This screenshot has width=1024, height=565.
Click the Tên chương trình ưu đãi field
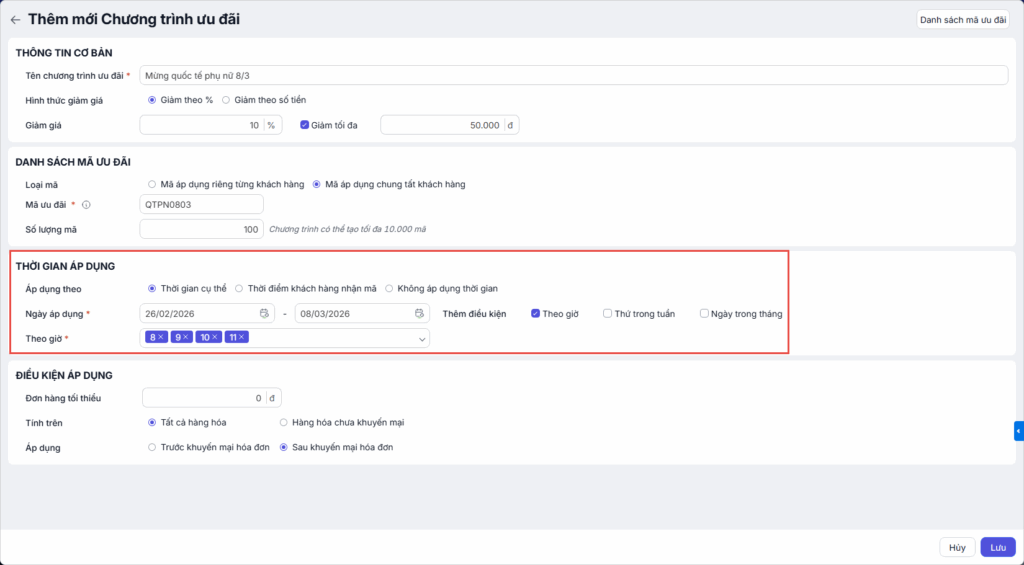point(573,75)
